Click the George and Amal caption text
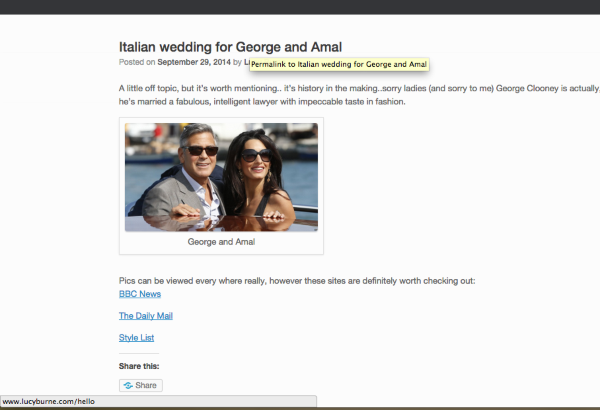Image resolution: width=600 pixels, height=410 pixels. (221, 242)
